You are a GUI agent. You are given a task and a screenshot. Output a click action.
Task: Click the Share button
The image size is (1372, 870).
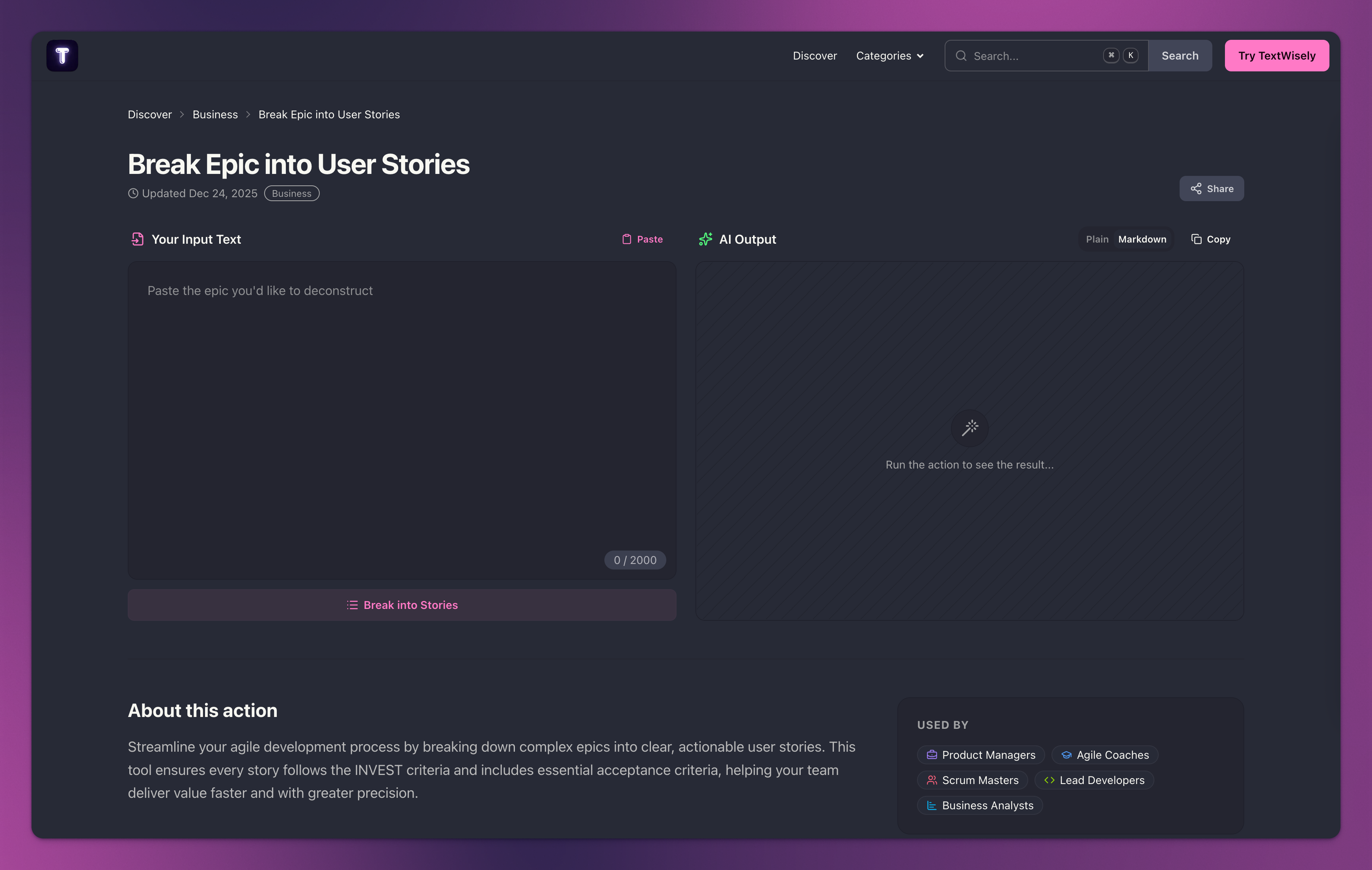1211,189
